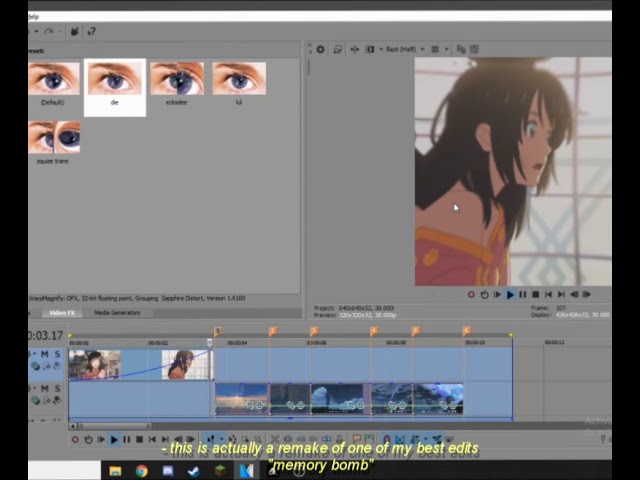640x480 pixels.
Task: Go to End under preview window
Action: click(562, 294)
